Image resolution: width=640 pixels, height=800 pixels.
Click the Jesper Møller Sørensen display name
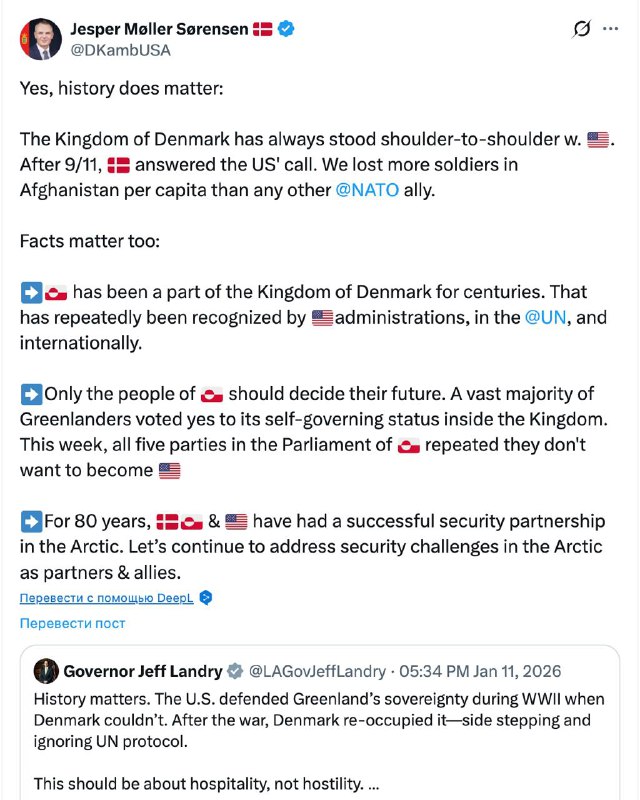click(159, 29)
